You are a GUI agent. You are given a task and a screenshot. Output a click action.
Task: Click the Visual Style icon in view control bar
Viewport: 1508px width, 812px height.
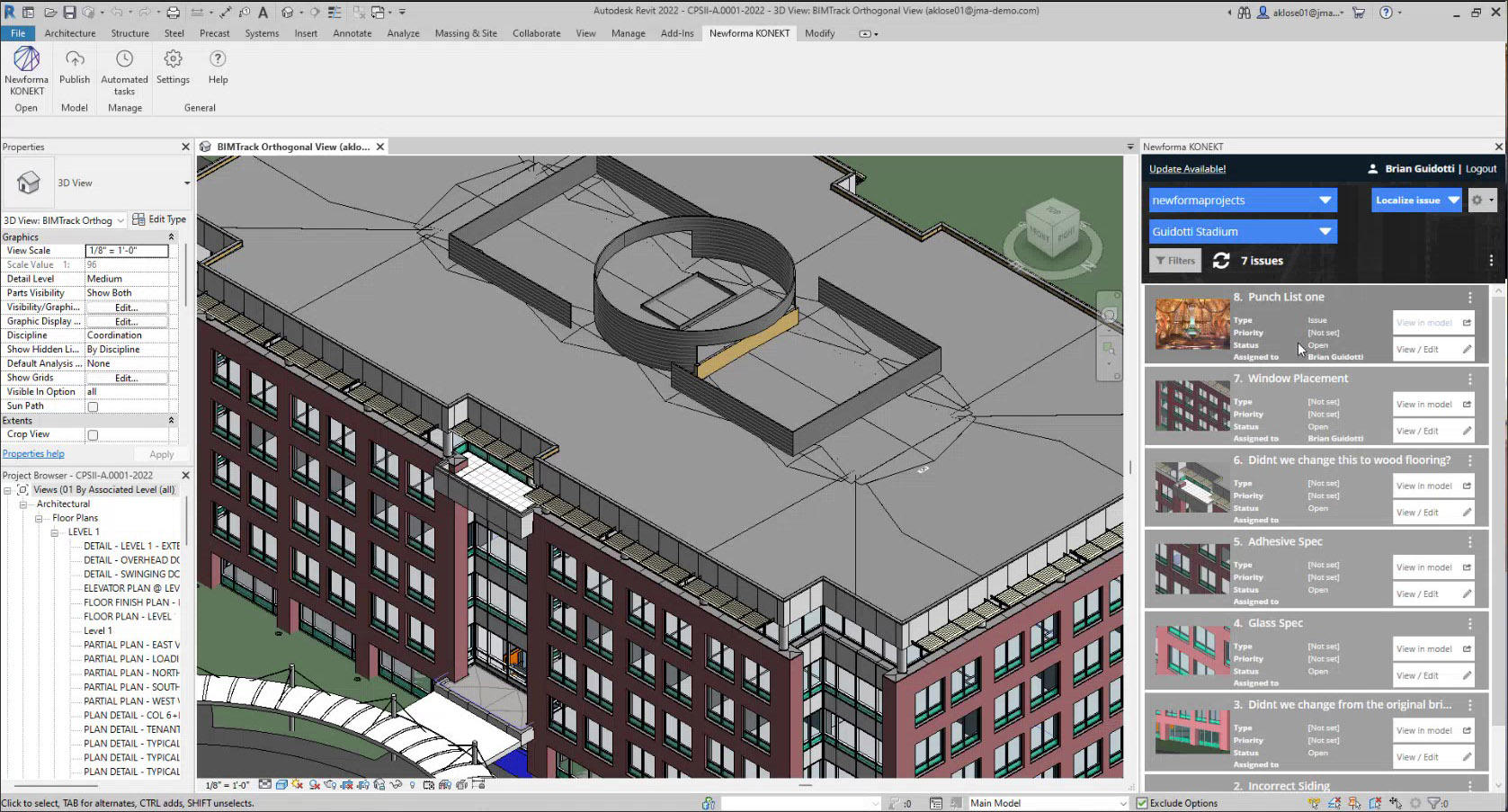[x=281, y=785]
